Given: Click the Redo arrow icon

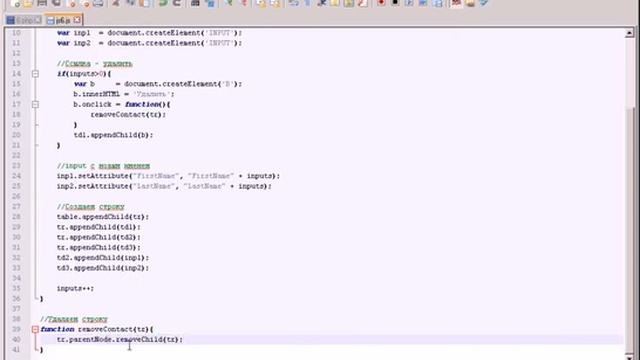Looking at the screenshot, I should [177, 3].
